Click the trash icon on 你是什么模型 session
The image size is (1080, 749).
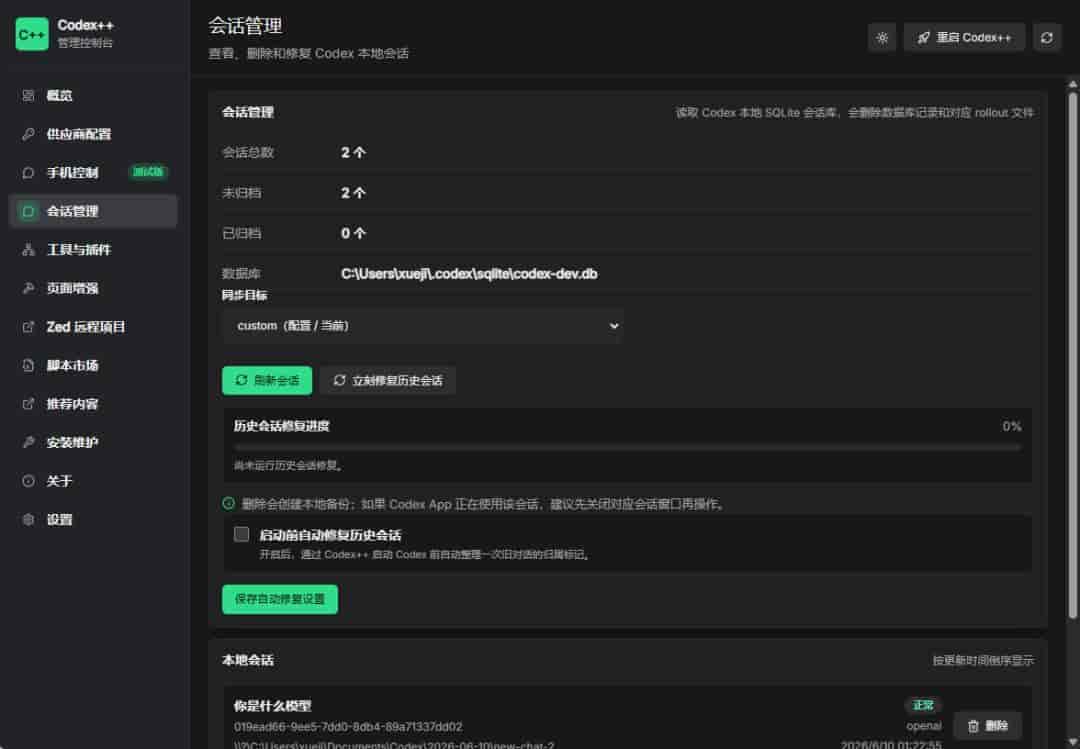pyautogui.click(x=973, y=726)
